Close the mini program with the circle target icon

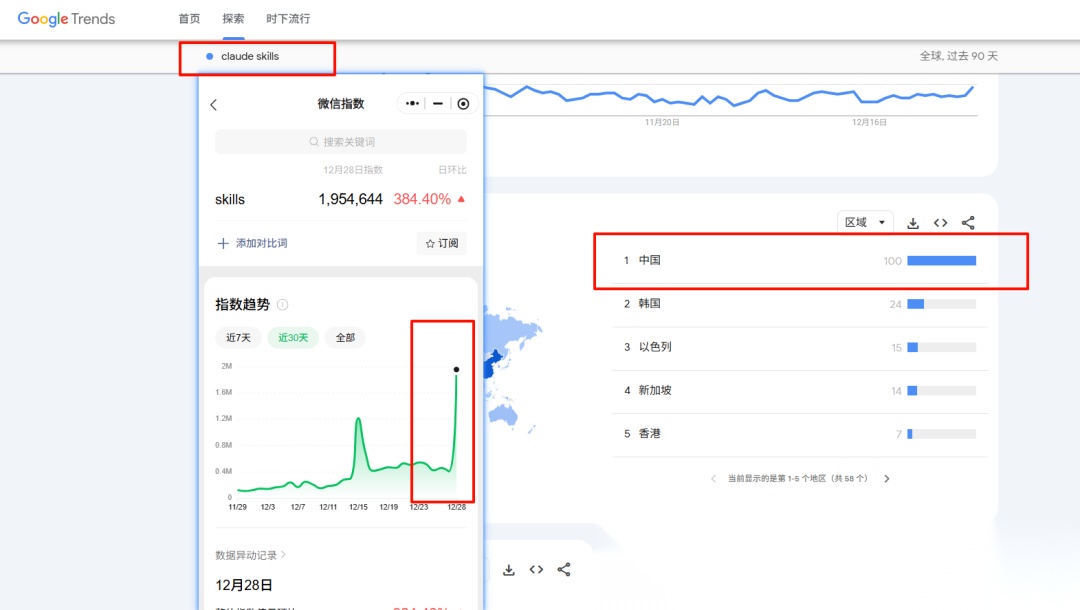point(464,103)
